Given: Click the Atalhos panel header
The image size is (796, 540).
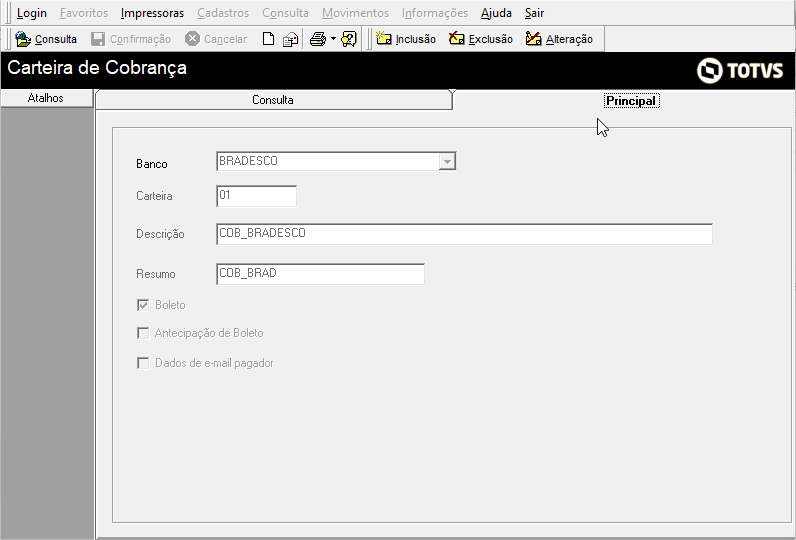Looking at the screenshot, I should 46,98.
